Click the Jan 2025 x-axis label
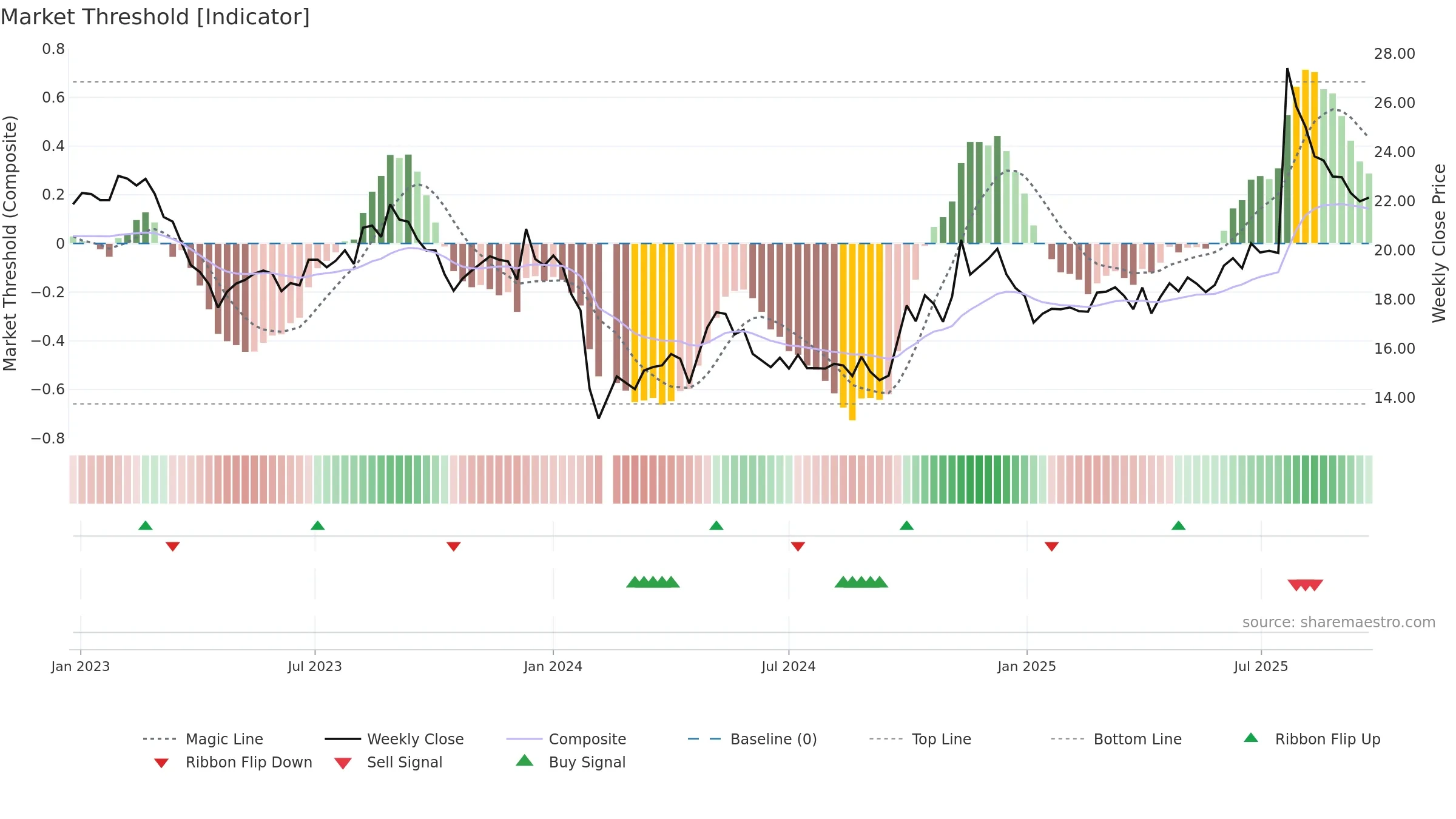Image resolution: width=1456 pixels, height=819 pixels. (1026, 666)
